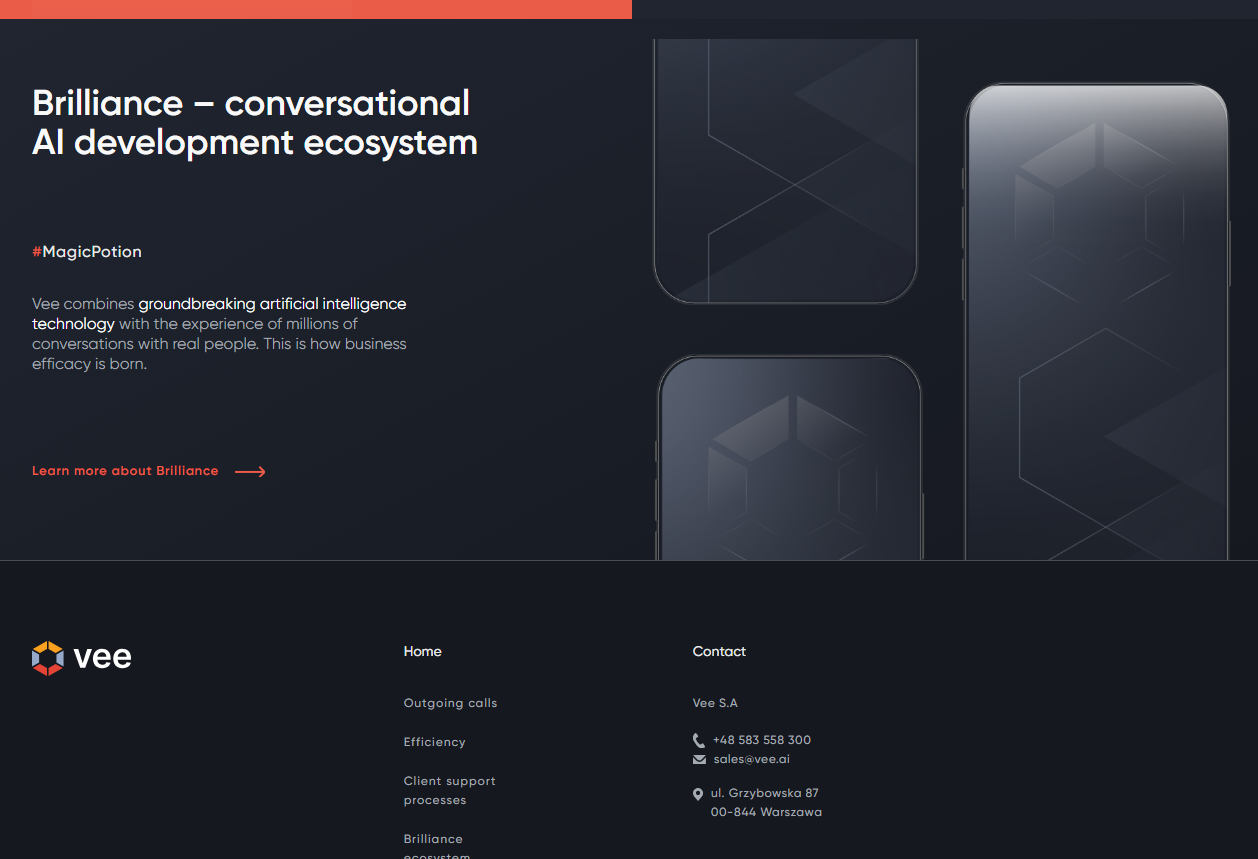Click the envelope icon beside sales@vee.ai
Screen dimensions: 1258x859
tap(699, 760)
